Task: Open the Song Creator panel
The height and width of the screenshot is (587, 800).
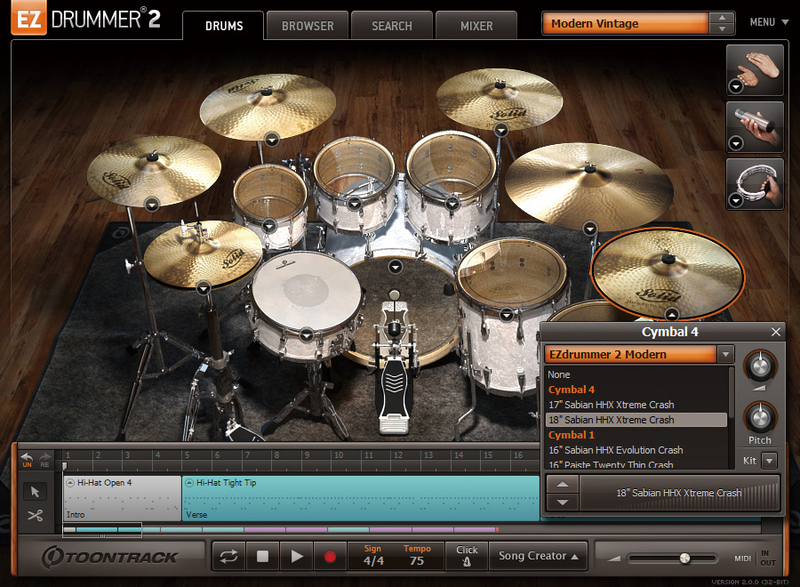Action: tap(538, 556)
